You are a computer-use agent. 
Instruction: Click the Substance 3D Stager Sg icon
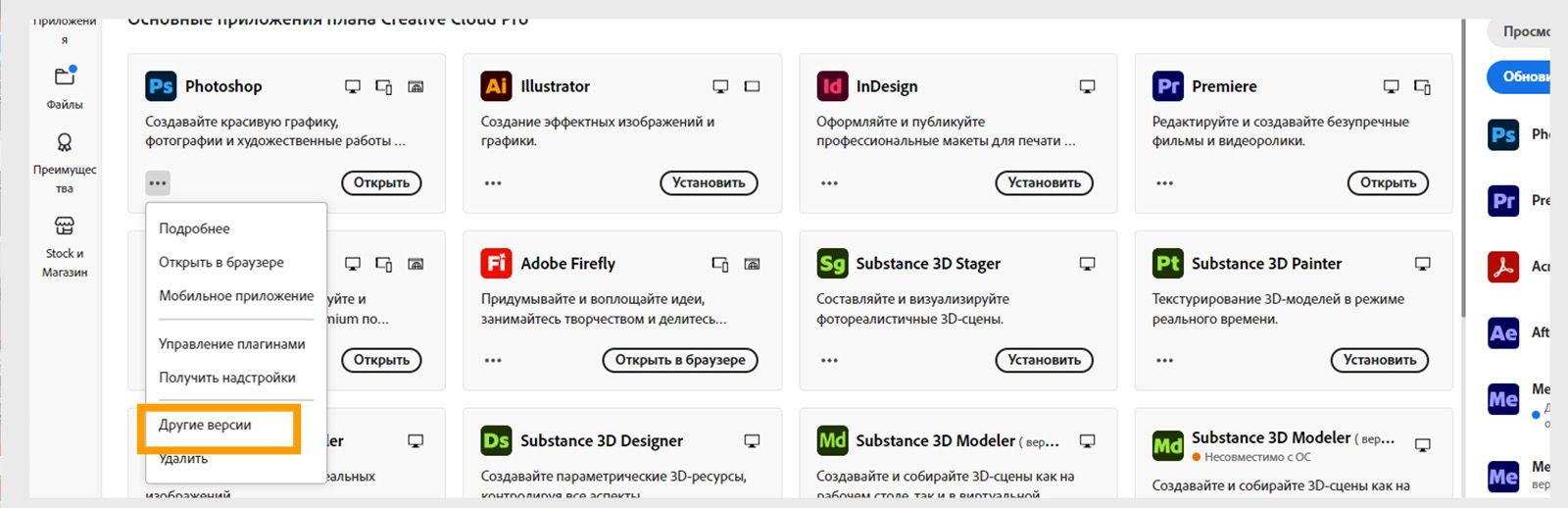pos(832,263)
